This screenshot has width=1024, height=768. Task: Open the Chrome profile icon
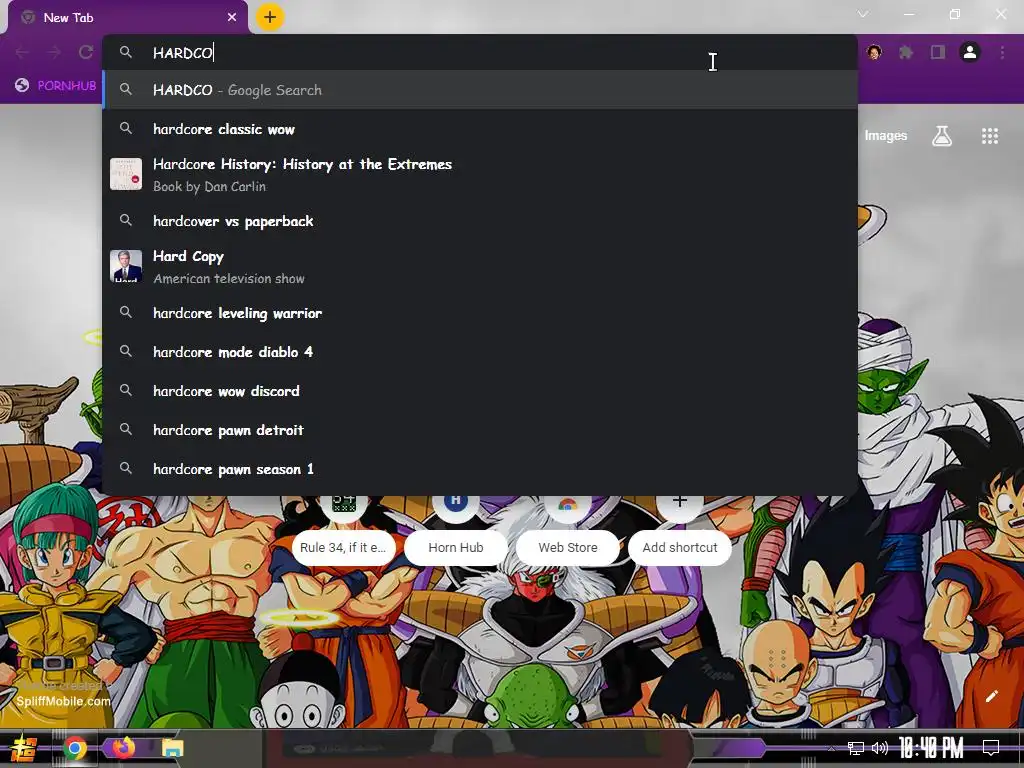coord(970,52)
